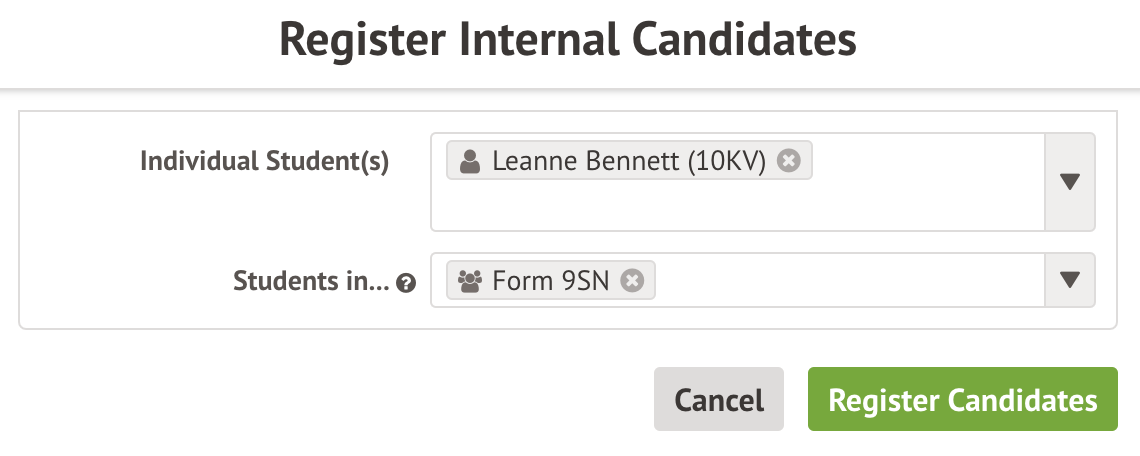Click the Register Internal Candidates heading

click(x=568, y=41)
